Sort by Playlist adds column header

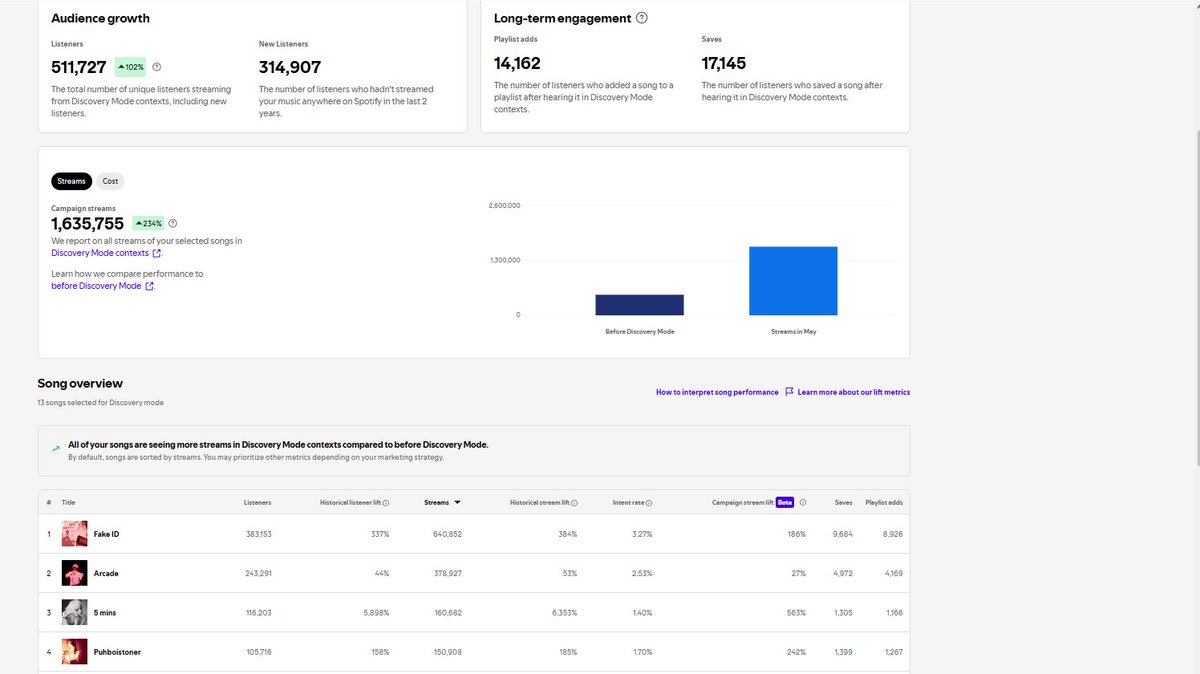884,503
